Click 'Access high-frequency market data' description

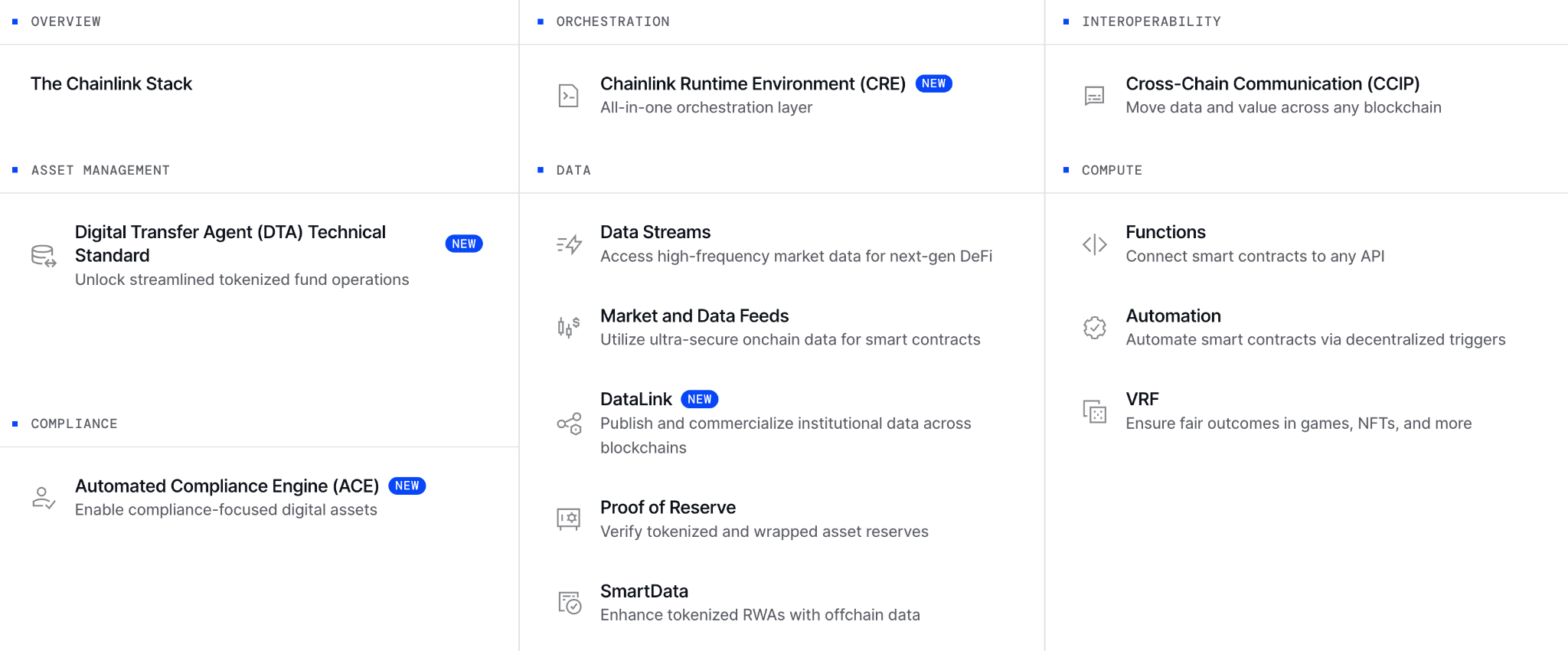click(796, 256)
